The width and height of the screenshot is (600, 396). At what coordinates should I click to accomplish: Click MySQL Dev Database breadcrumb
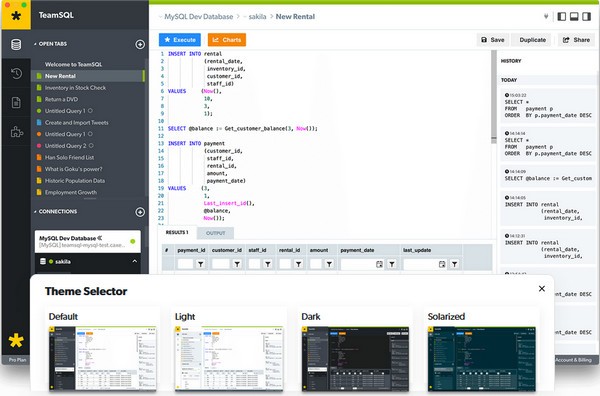point(199,16)
